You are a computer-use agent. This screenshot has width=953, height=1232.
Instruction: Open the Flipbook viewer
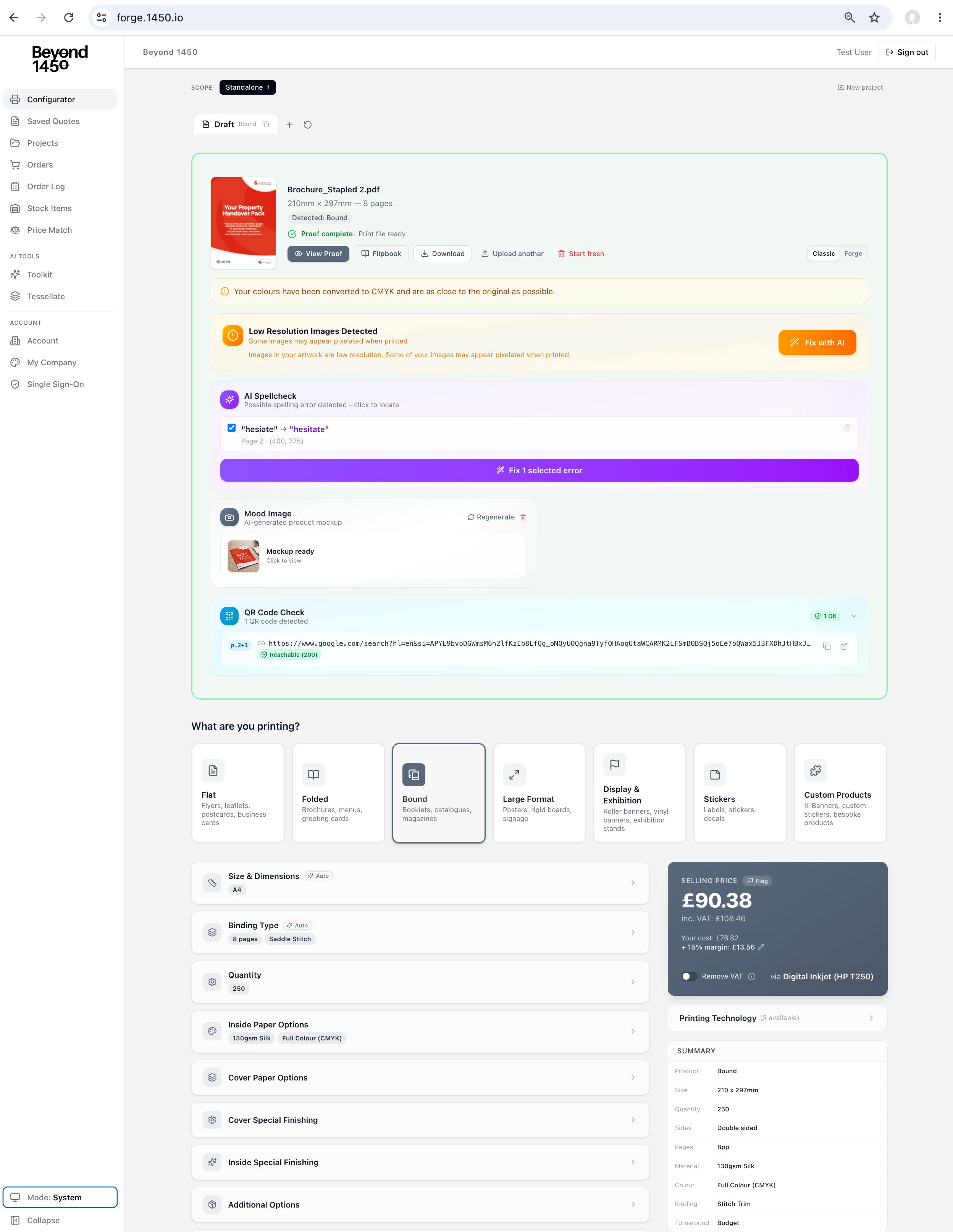pos(381,254)
